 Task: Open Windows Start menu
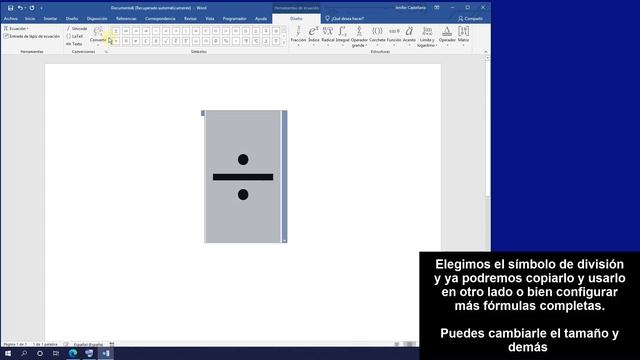click(8, 353)
